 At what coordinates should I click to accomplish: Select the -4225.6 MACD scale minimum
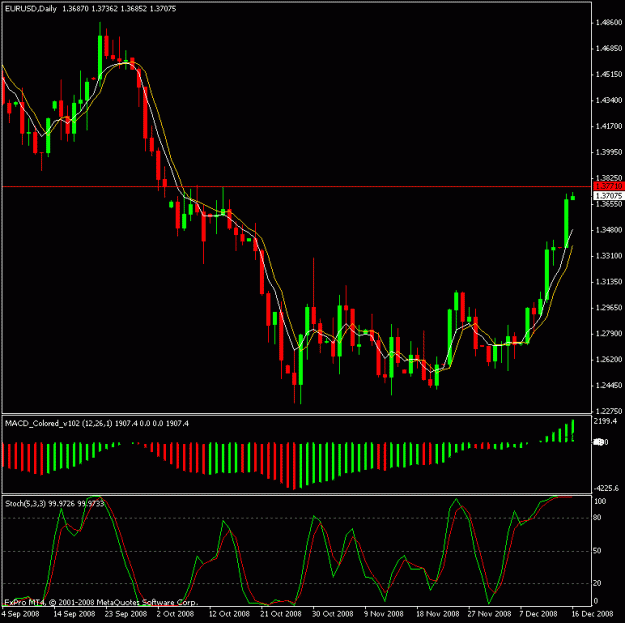coord(606,488)
